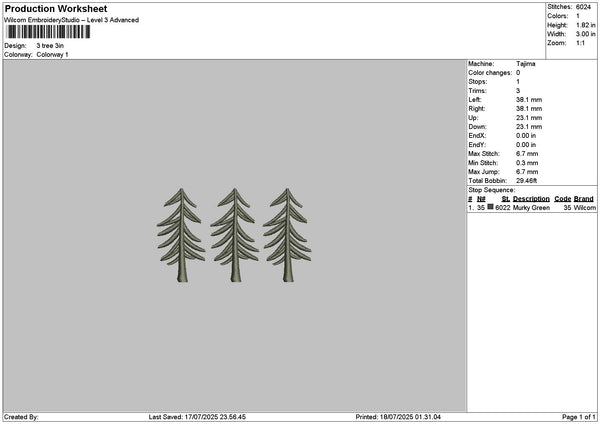This screenshot has width=600, height=424.
Task: Click the Trims value
Action: (x=518, y=91)
